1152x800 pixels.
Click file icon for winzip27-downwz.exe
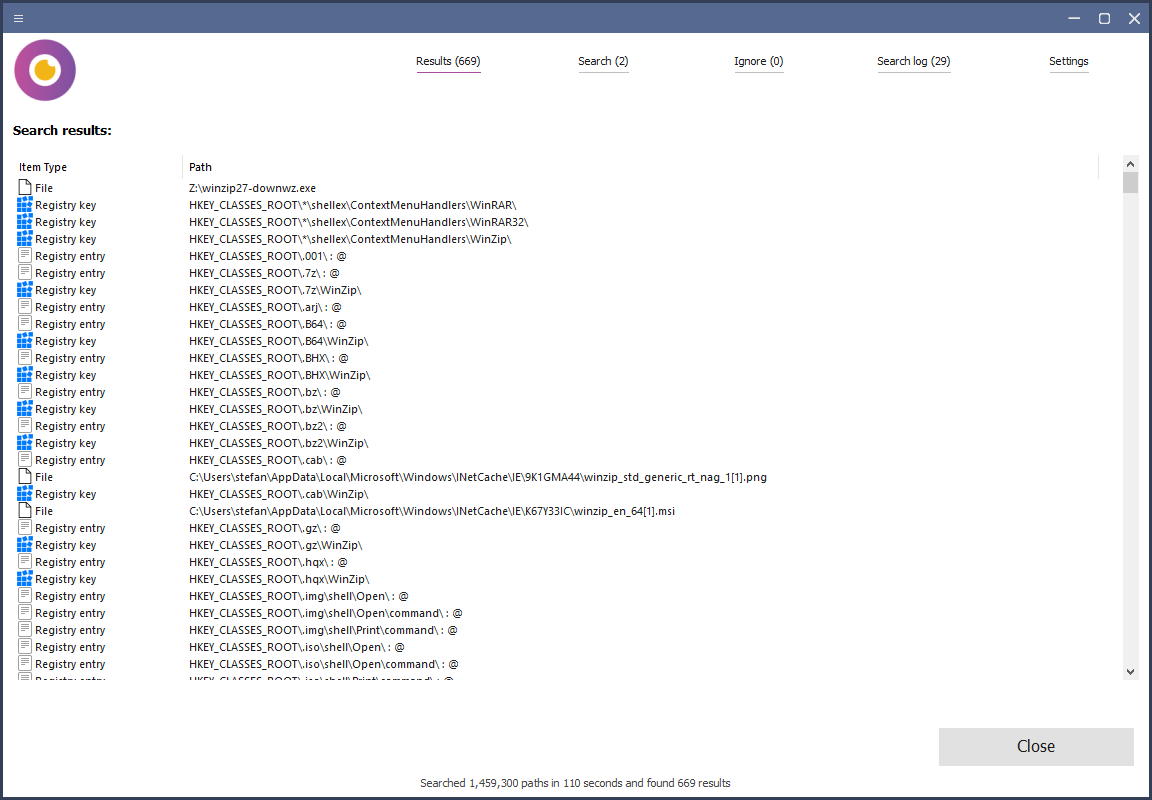(25, 188)
